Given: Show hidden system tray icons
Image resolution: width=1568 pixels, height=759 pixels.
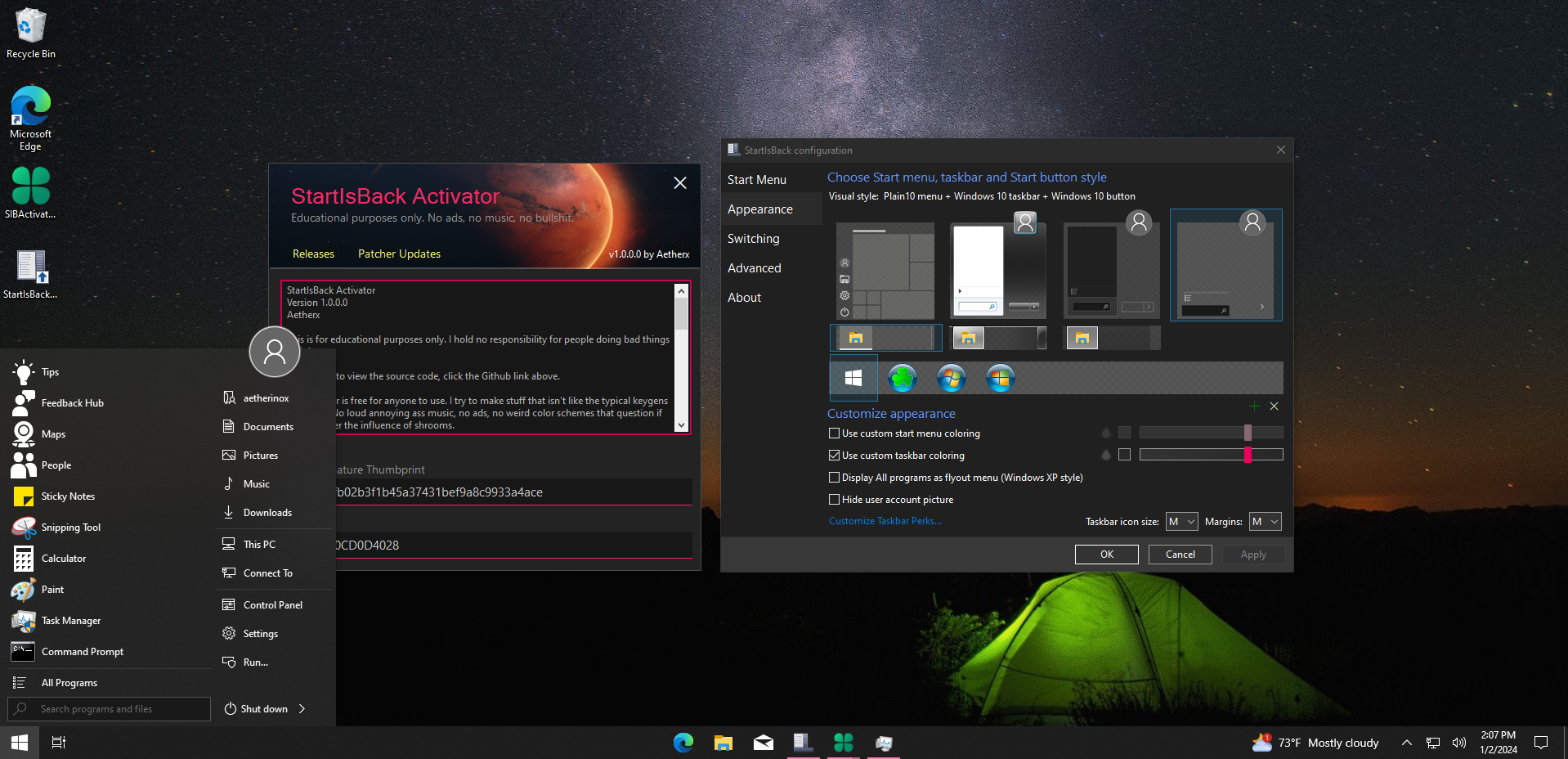Looking at the screenshot, I should tap(1406, 743).
